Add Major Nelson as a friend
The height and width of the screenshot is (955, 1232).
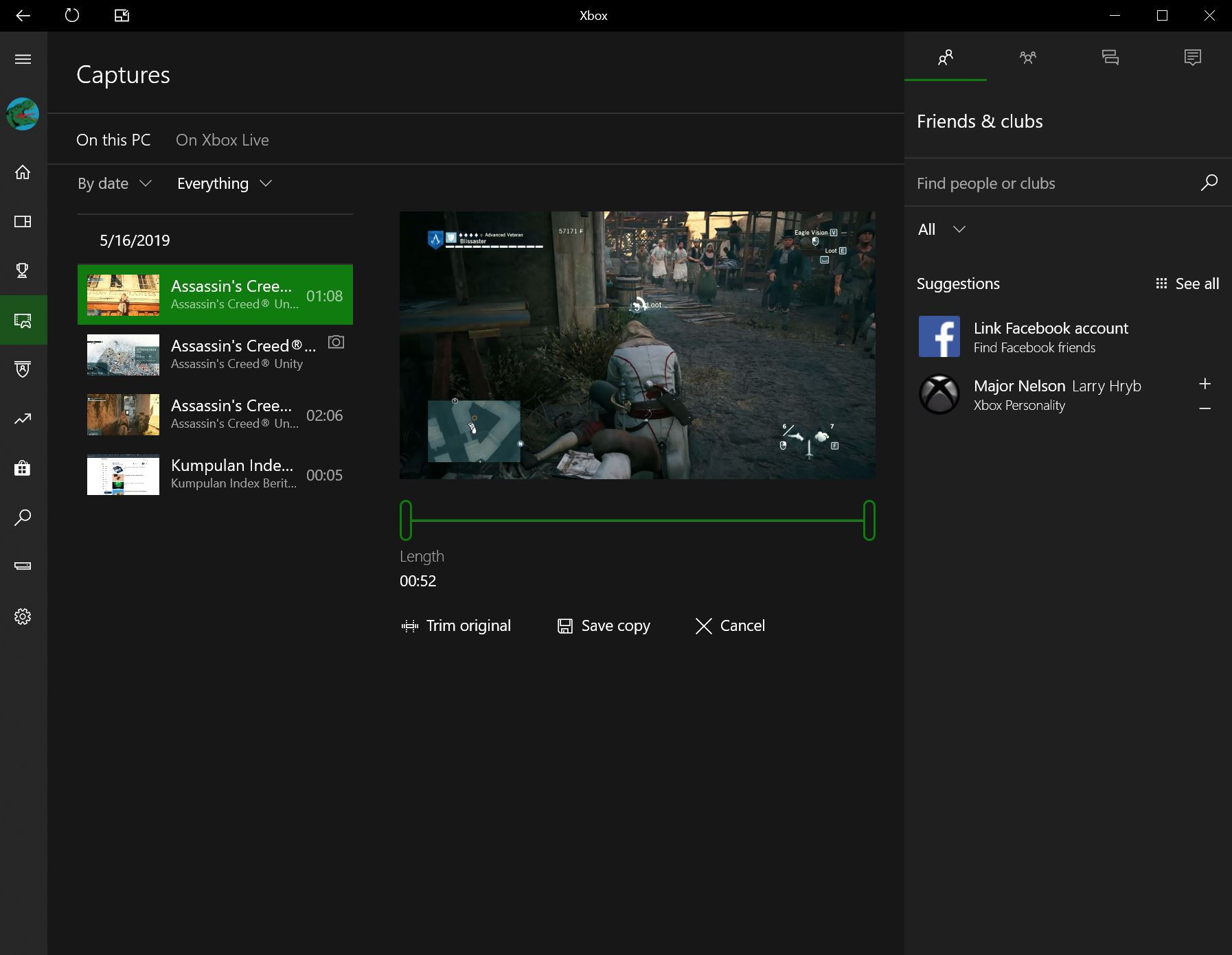point(1205,384)
